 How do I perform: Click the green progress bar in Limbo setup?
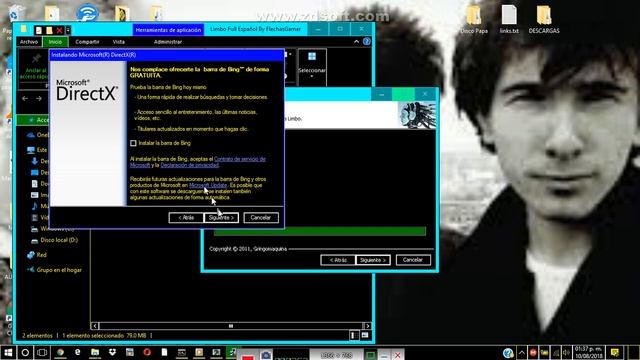tap(320, 231)
